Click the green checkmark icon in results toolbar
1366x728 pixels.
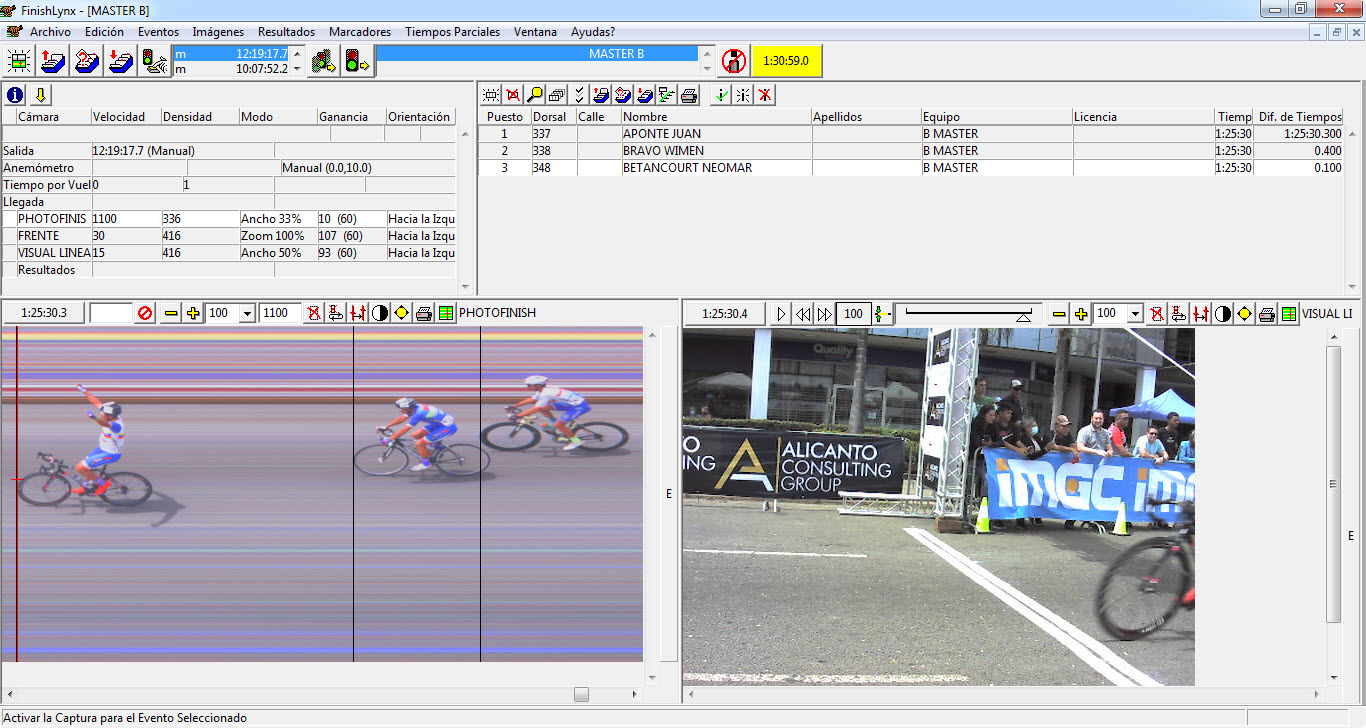[720, 95]
